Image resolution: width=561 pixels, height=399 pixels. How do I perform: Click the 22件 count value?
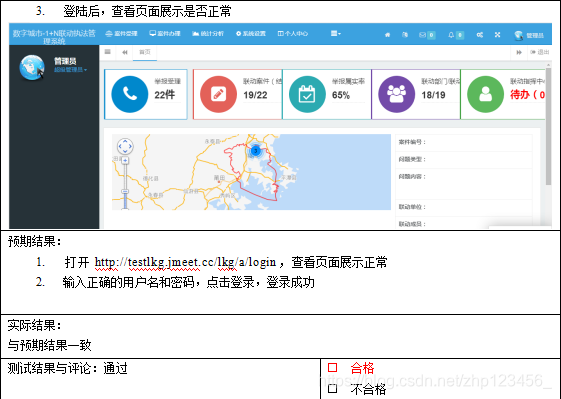(x=165, y=95)
